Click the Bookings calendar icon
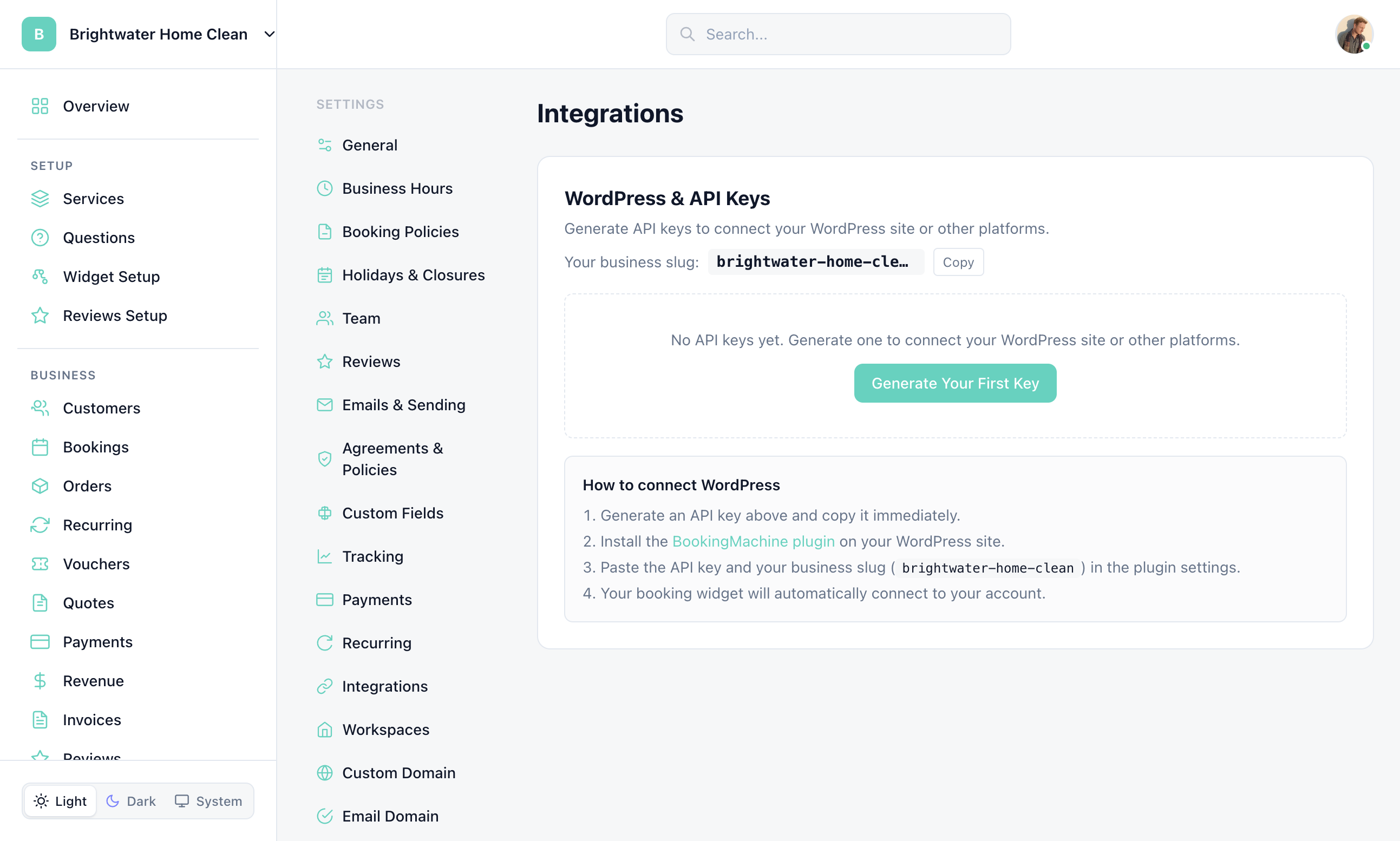This screenshot has width=1400, height=841. [40, 447]
